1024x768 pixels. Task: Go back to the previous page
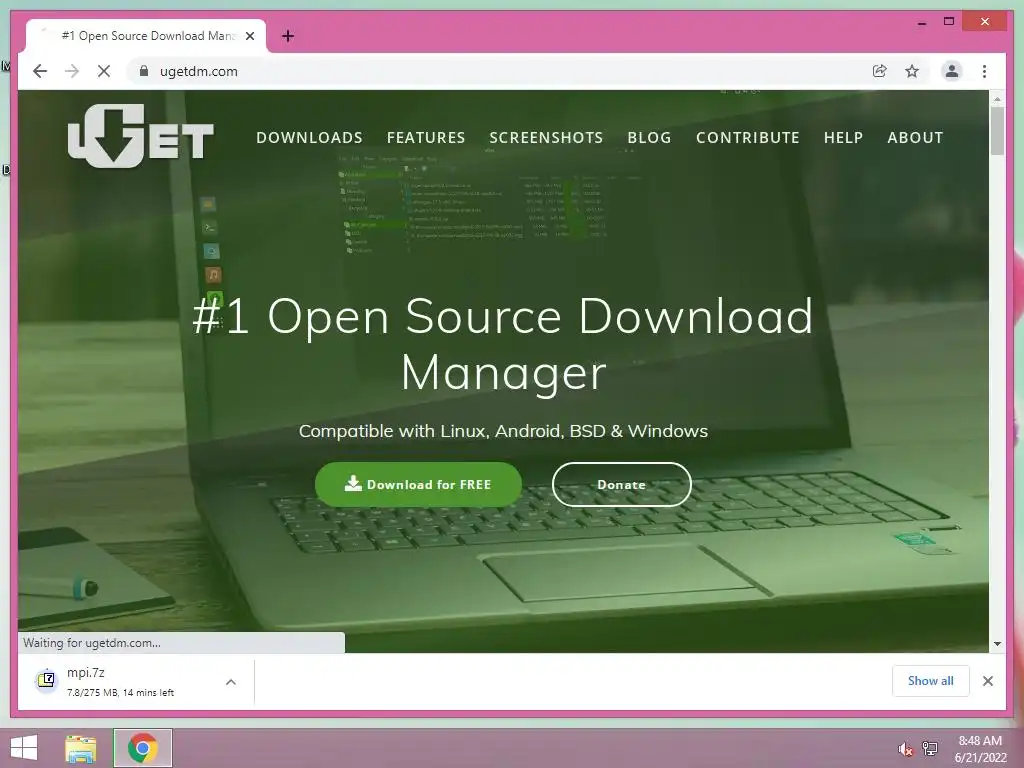pos(40,71)
